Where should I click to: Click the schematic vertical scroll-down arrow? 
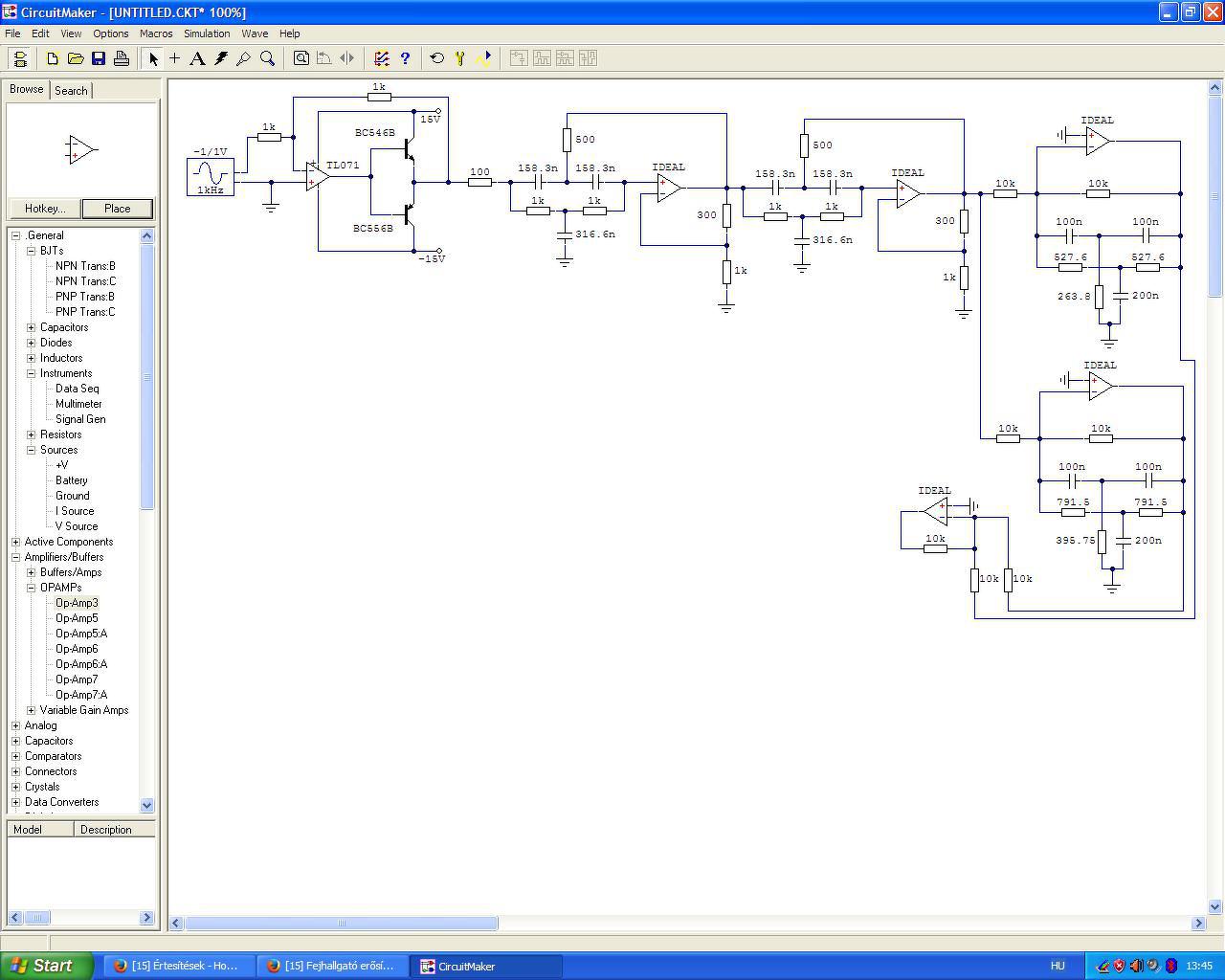1215,906
